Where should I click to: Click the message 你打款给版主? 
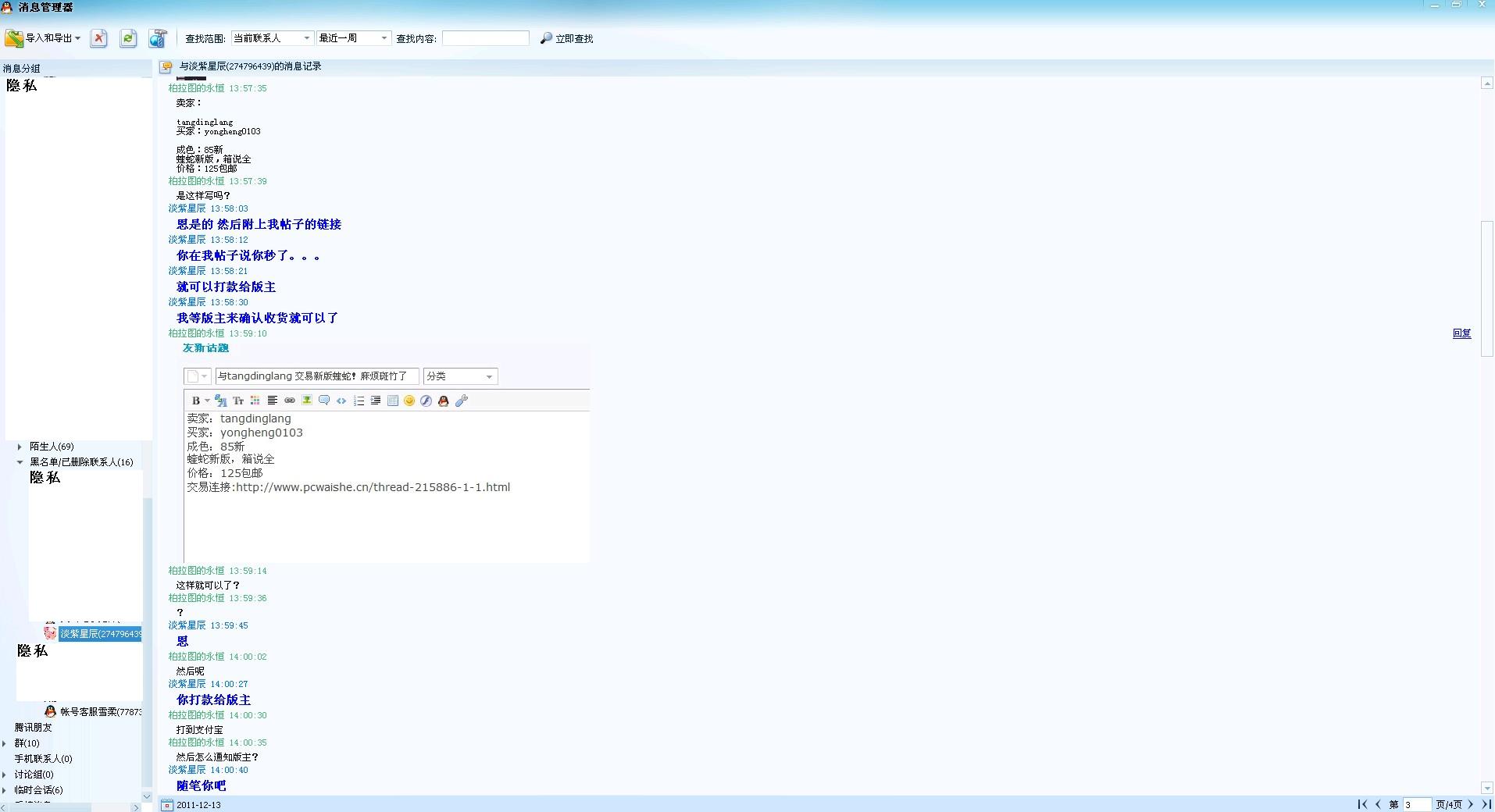[x=213, y=700]
